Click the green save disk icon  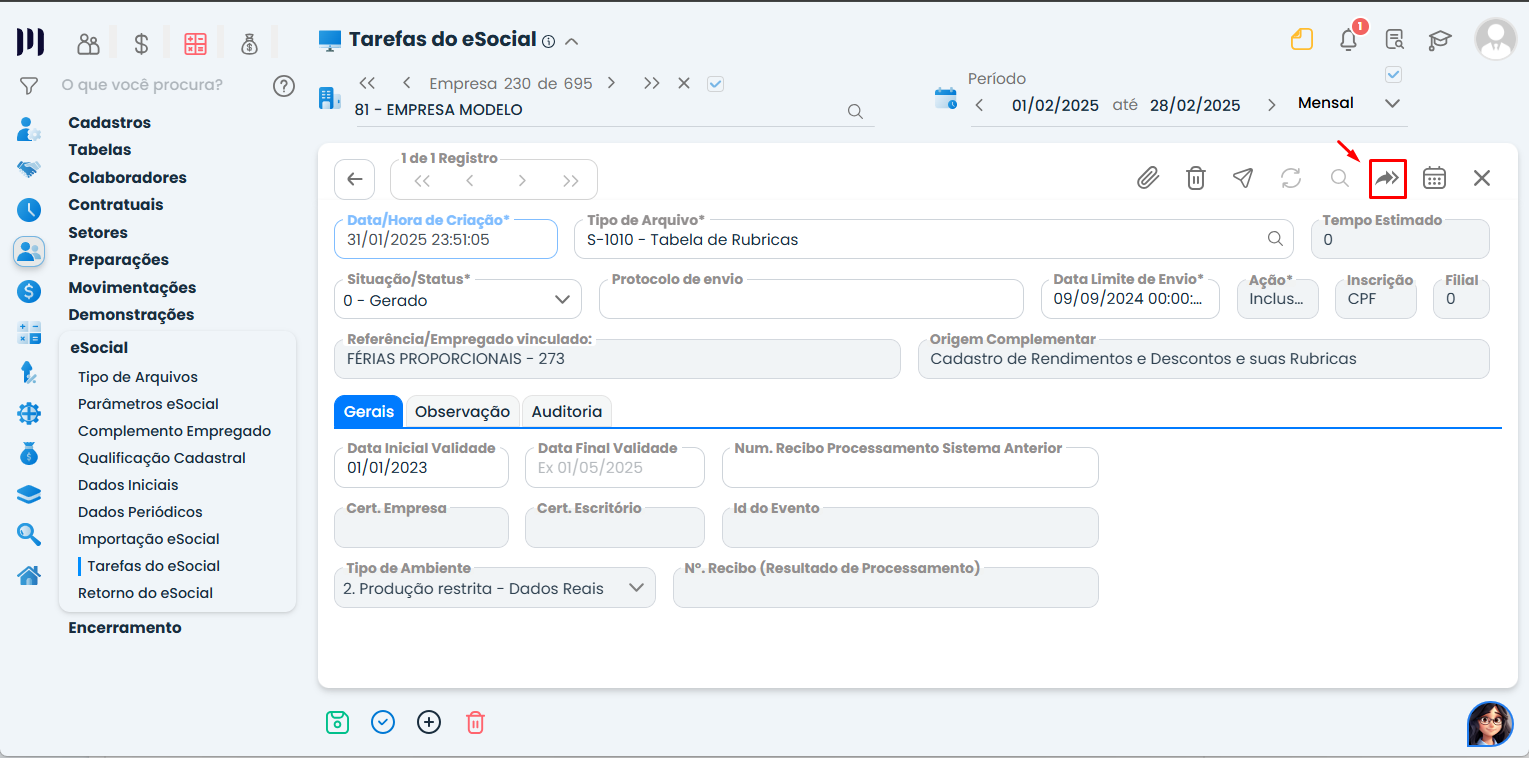[338, 722]
